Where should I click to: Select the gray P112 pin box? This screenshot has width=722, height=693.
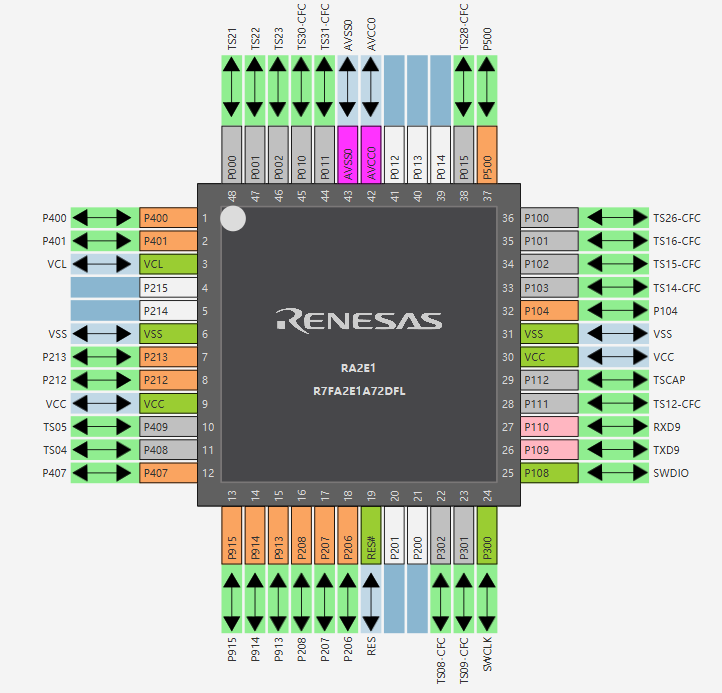click(550, 380)
